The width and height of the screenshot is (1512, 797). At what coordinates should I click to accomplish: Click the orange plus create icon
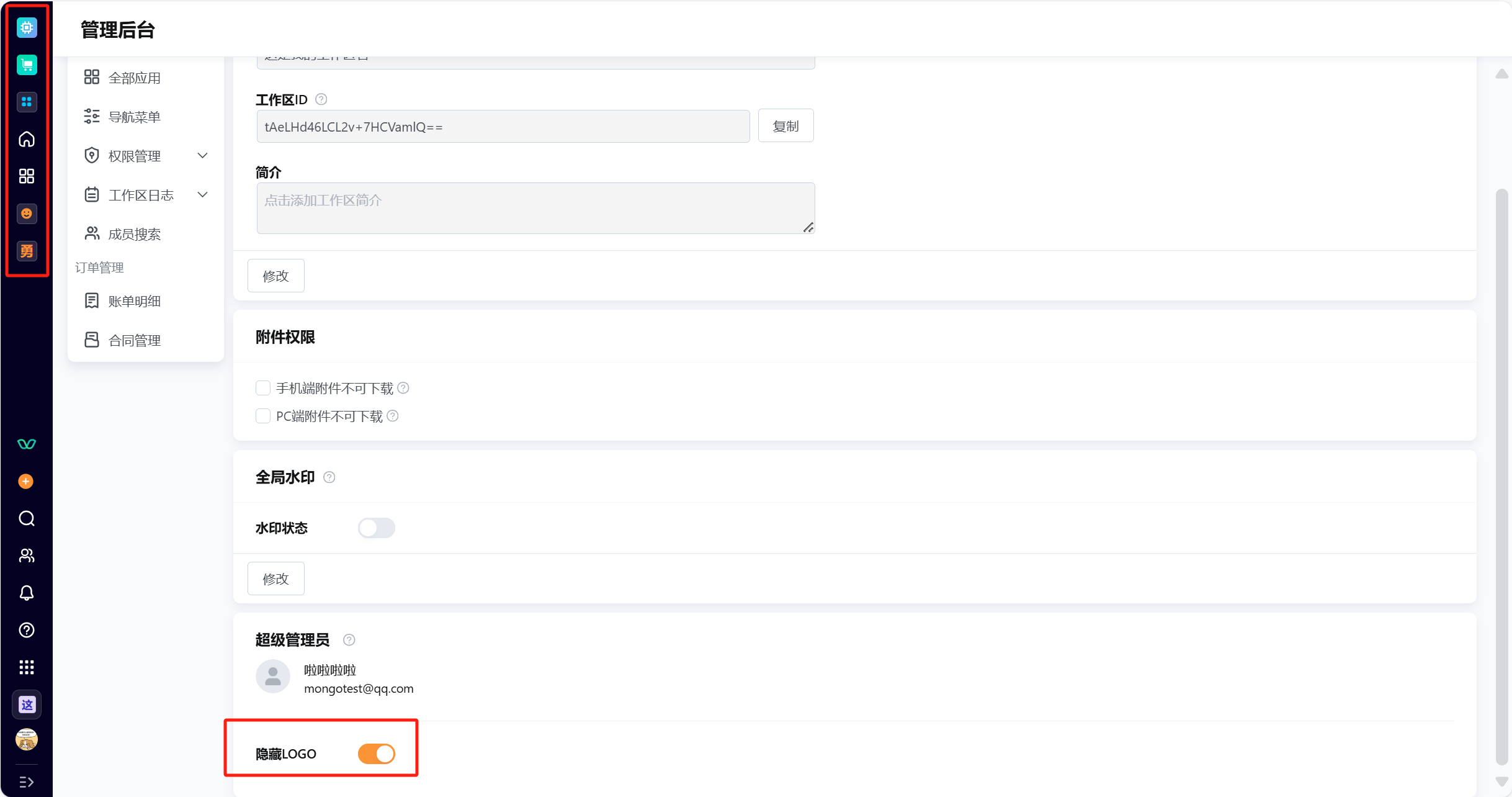(26, 481)
